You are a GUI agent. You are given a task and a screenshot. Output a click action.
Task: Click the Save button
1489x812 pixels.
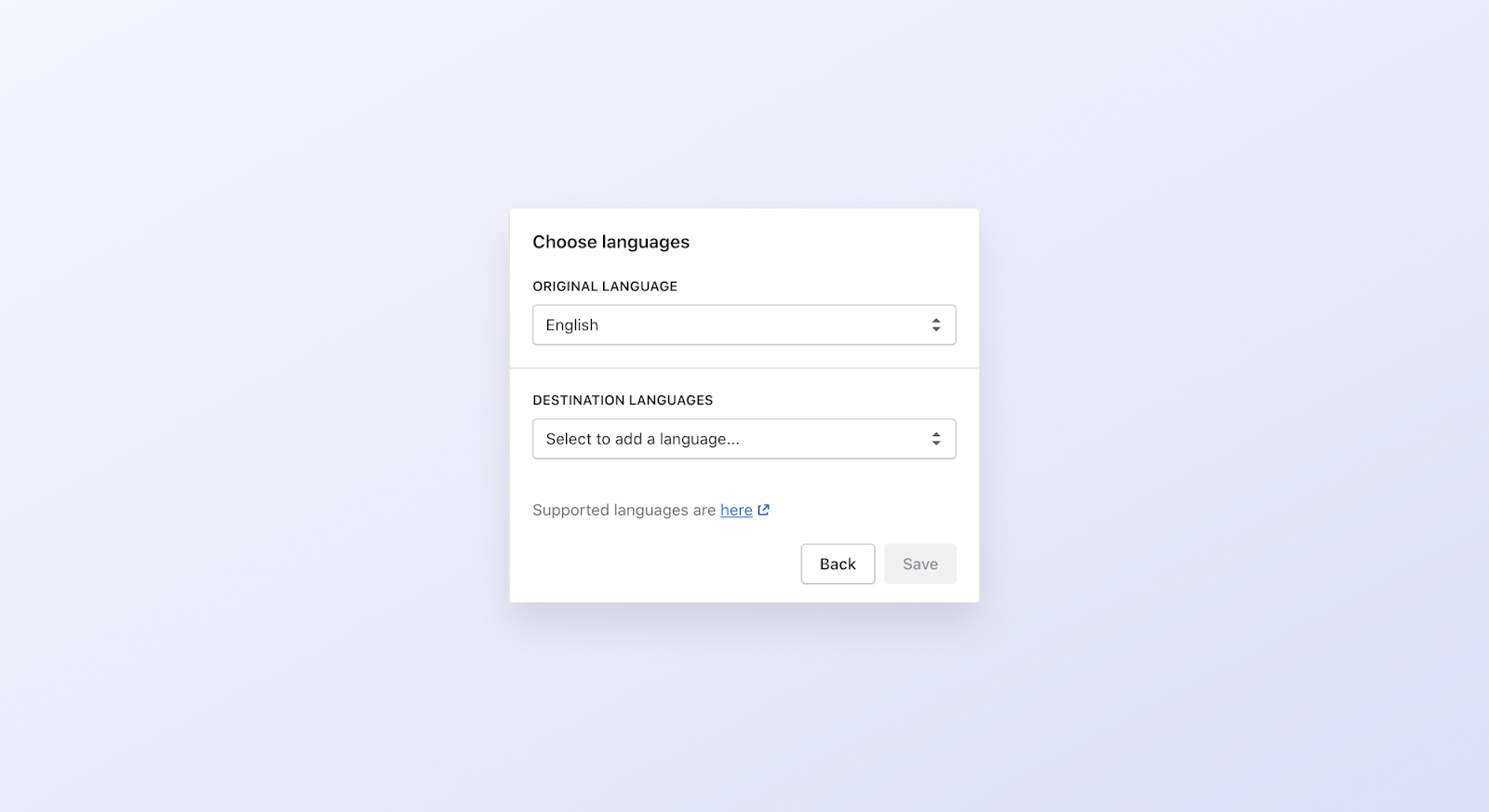(x=919, y=564)
